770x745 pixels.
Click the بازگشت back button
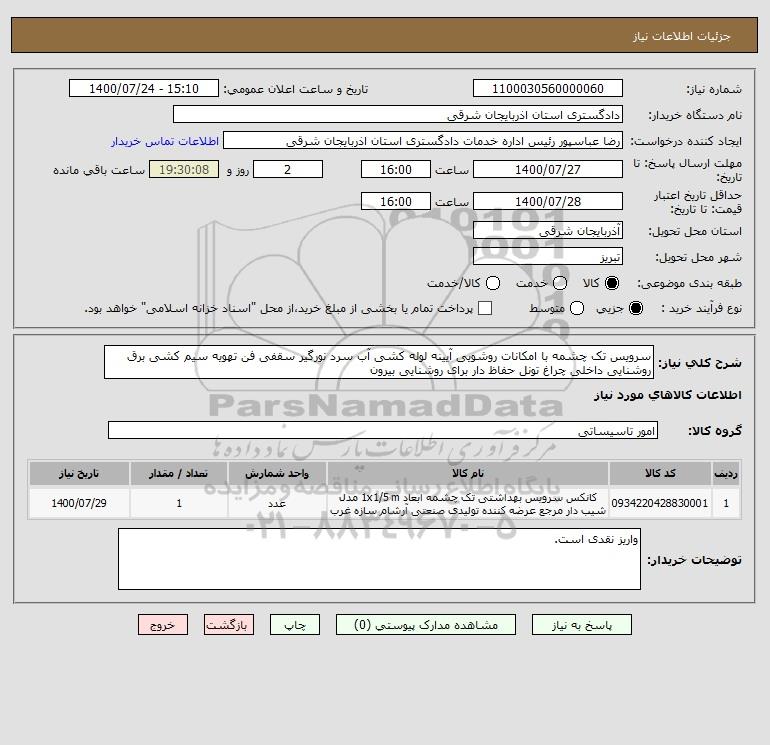[x=229, y=625]
